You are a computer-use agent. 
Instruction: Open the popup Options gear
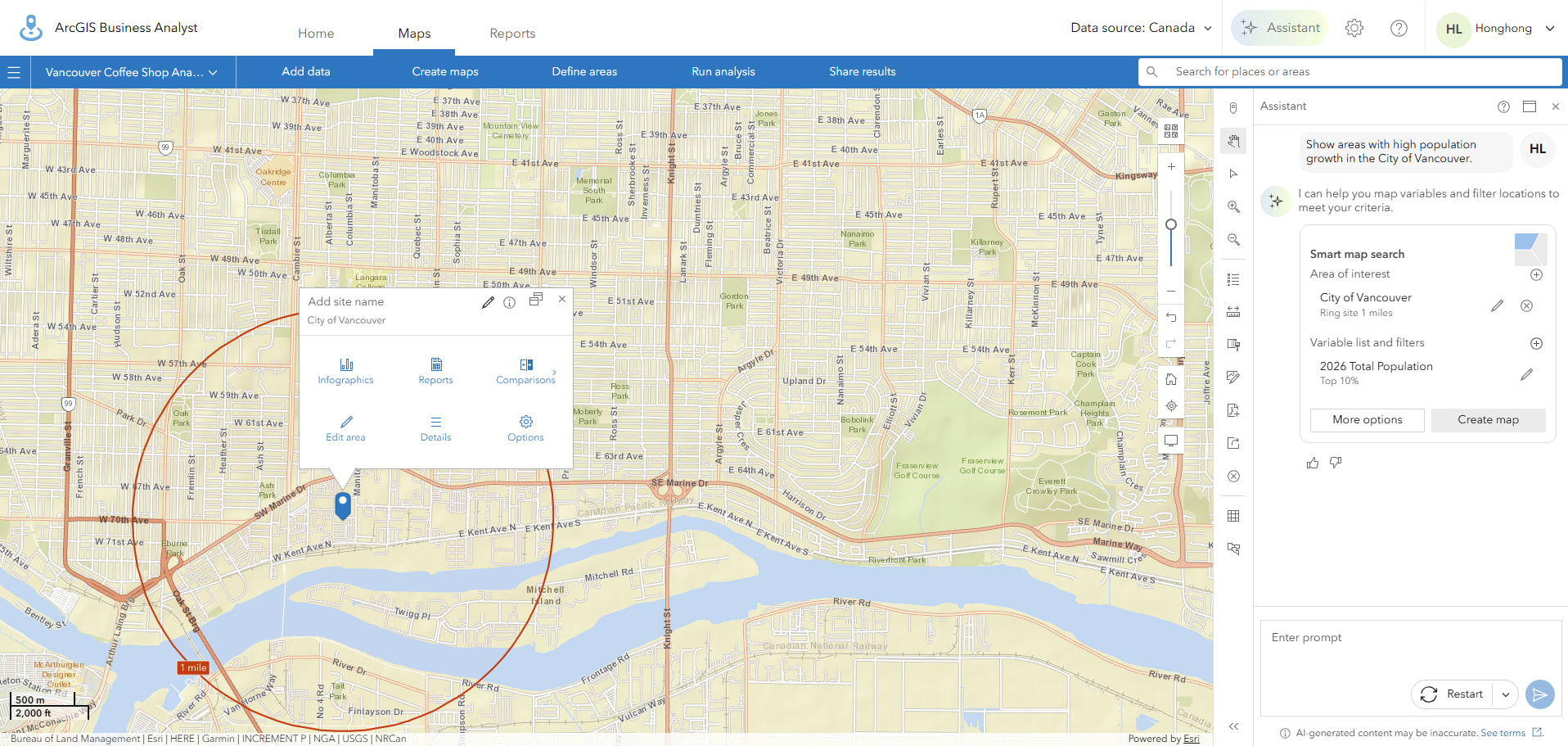pyautogui.click(x=525, y=428)
